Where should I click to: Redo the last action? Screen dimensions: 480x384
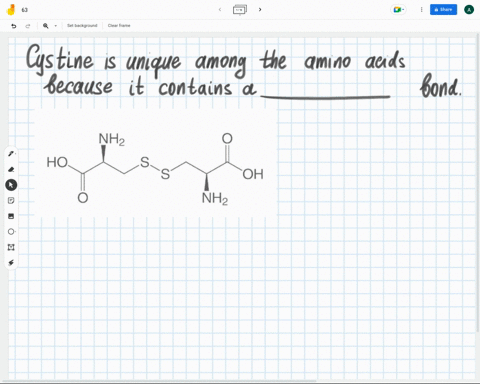click(x=28, y=26)
